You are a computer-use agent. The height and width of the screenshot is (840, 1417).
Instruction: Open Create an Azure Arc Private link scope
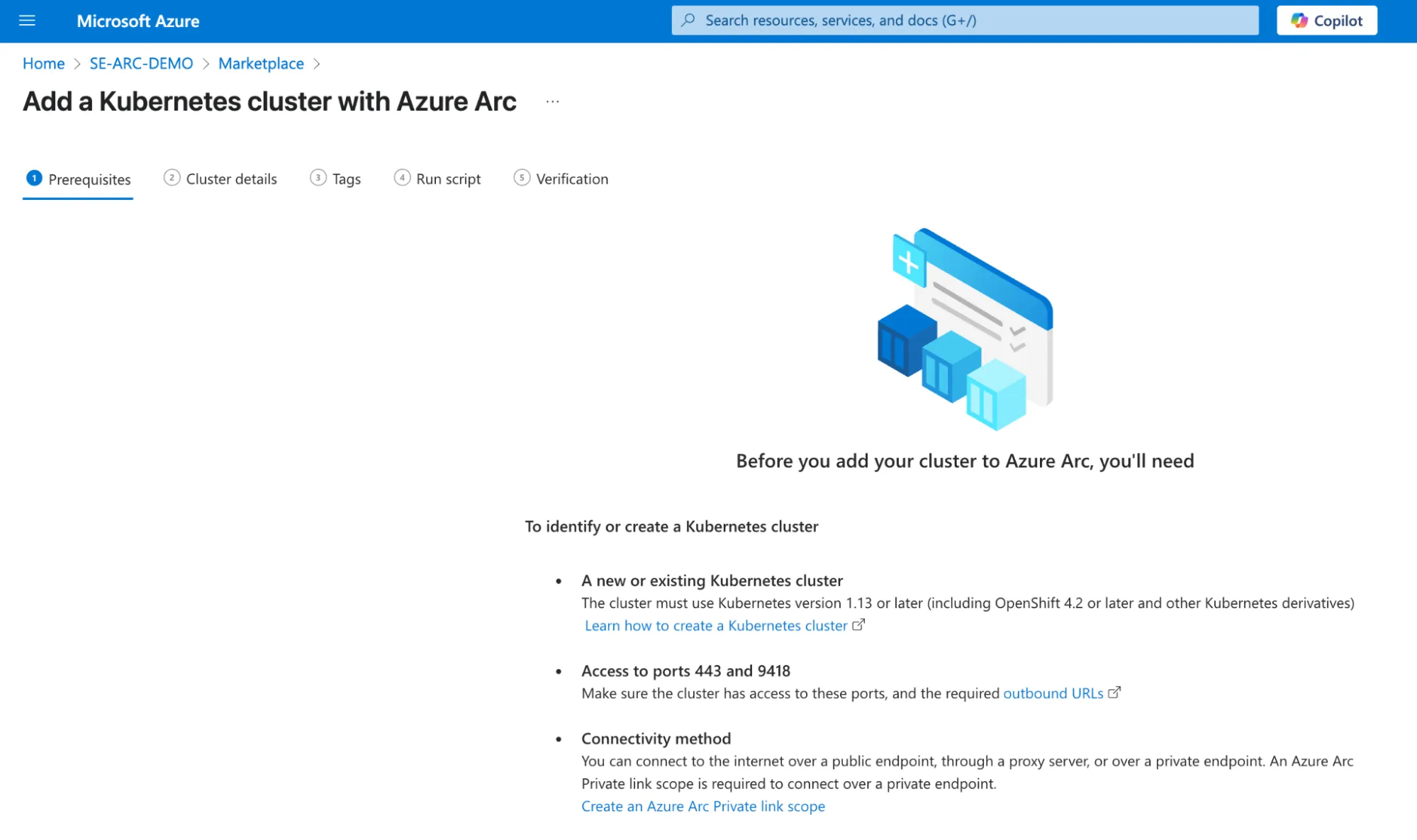point(703,806)
